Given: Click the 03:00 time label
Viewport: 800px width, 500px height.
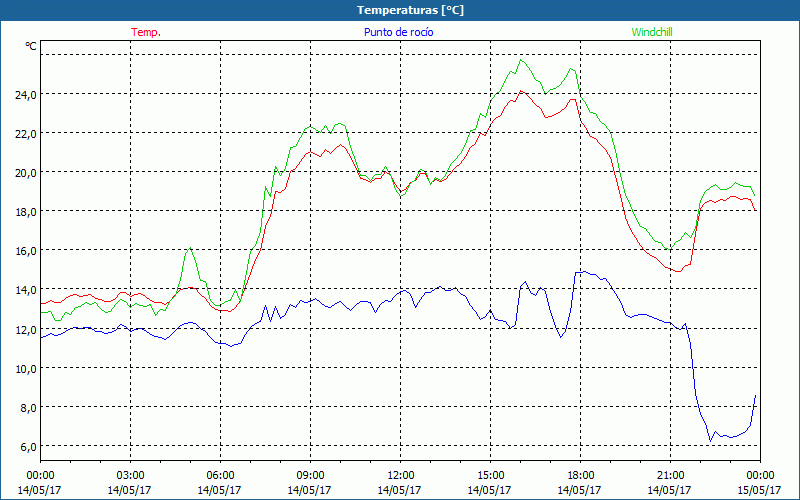Looking at the screenshot, I should click(x=130, y=476).
